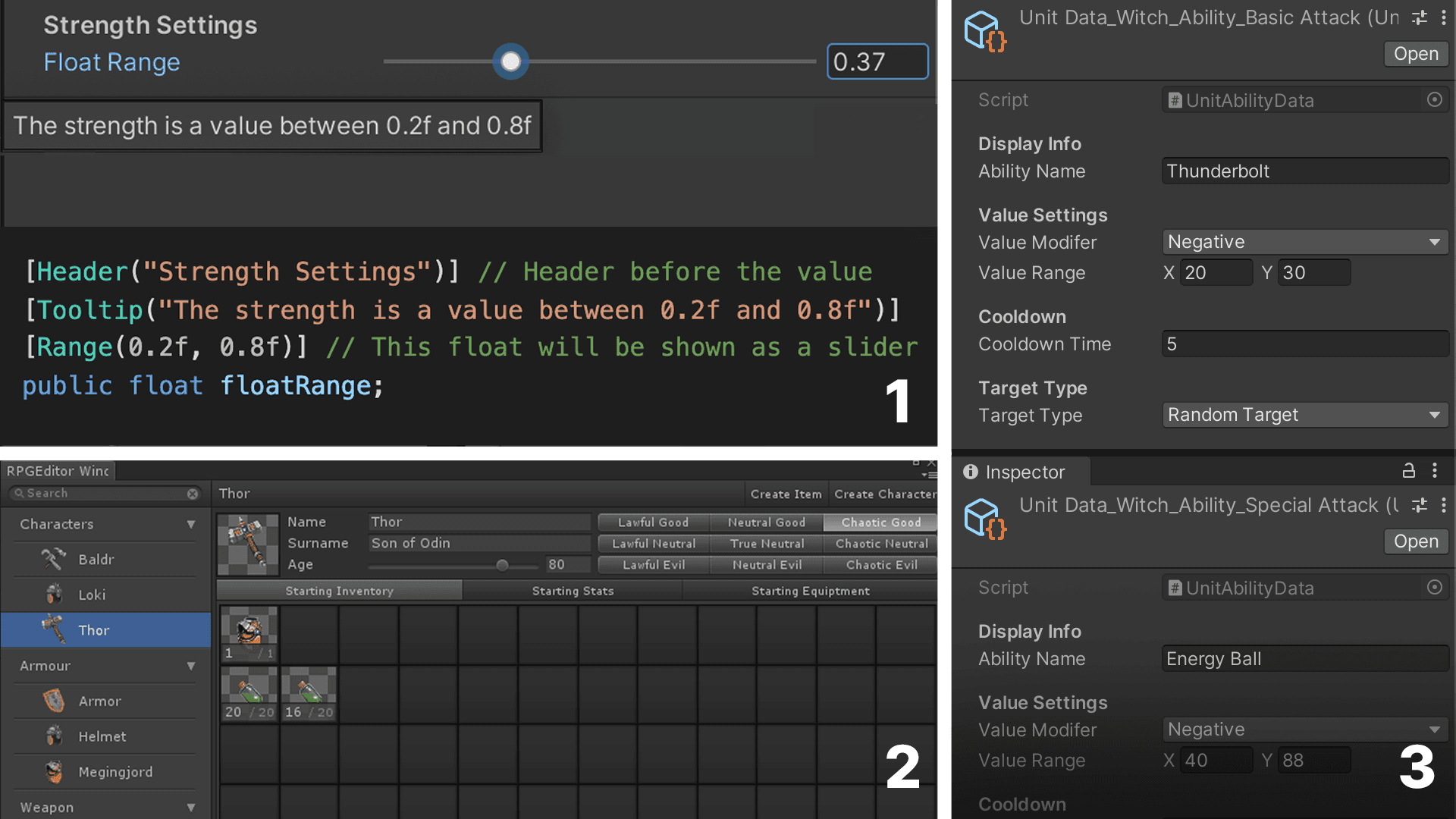
Task: Collapse the Armour category
Action: click(190, 666)
